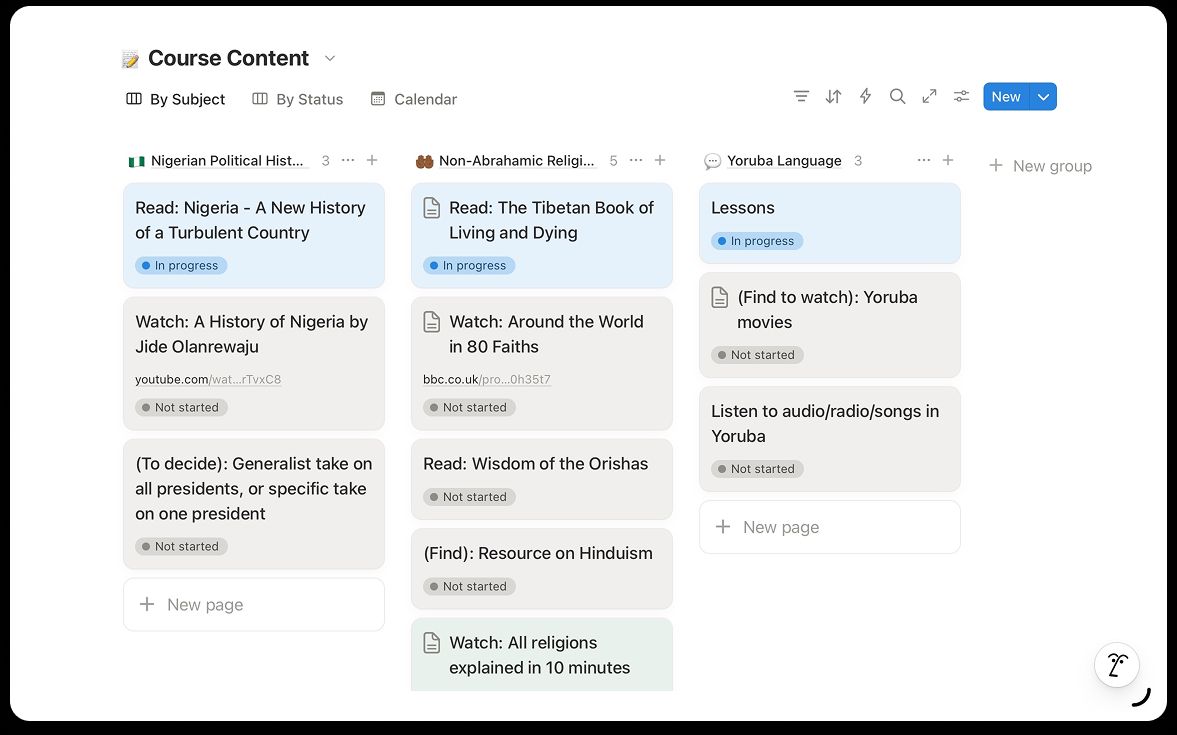Open view settings with sliders icon
This screenshot has width=1177, height=735.
961,96
